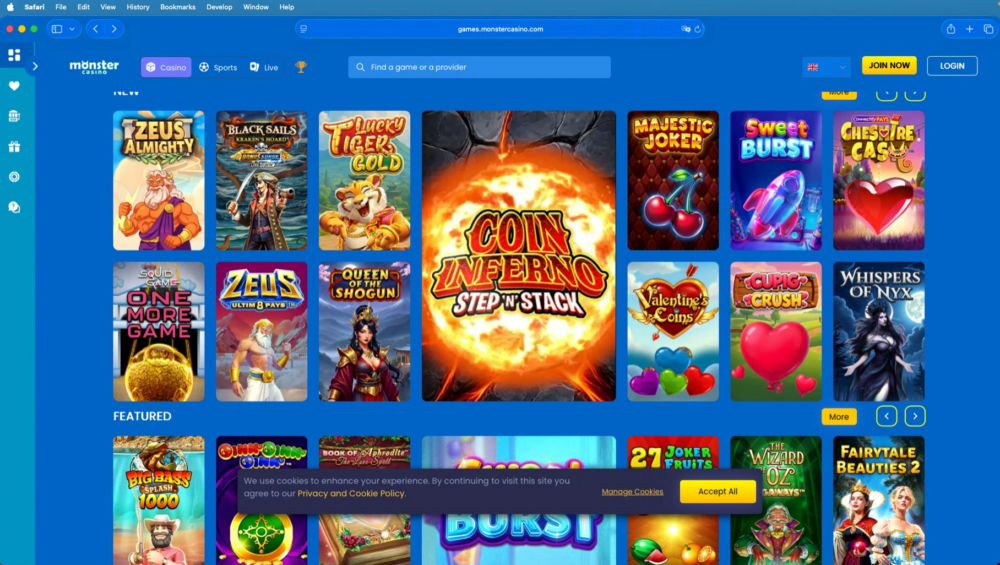
Task: Click the page settings icon in address bar
Action: click(304, 29)
